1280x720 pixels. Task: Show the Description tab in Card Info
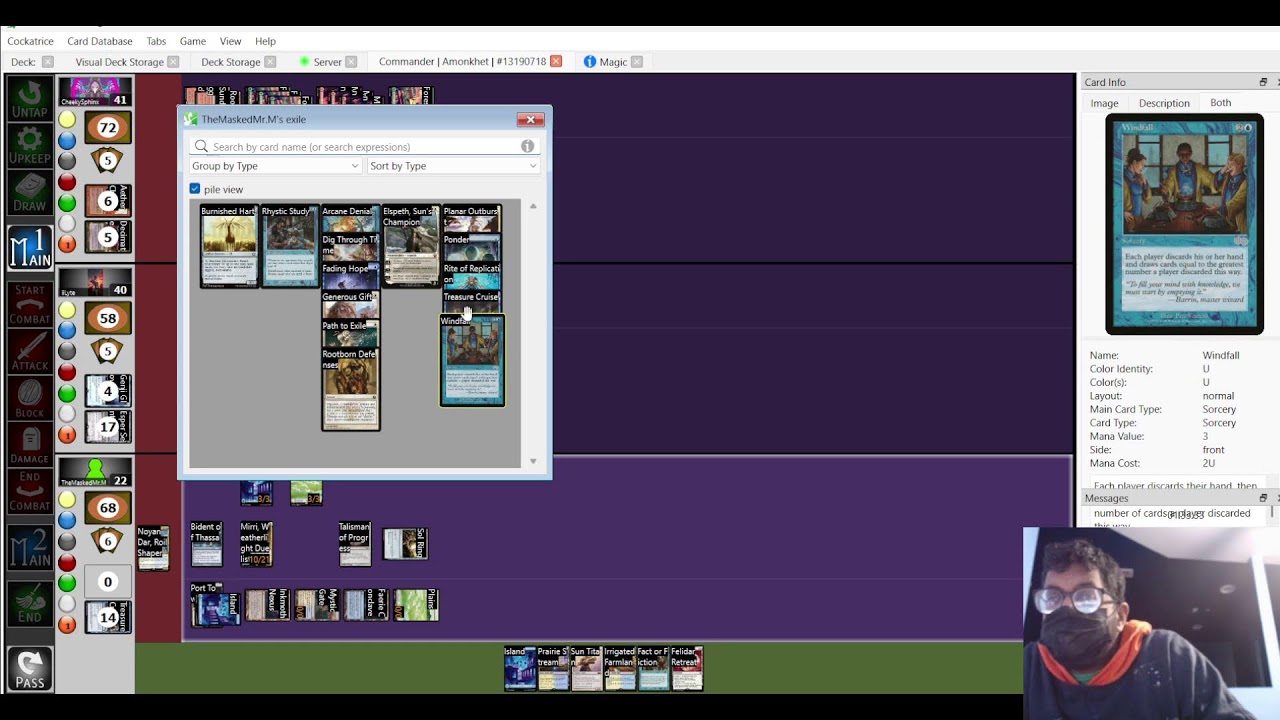pos(1164,103)
